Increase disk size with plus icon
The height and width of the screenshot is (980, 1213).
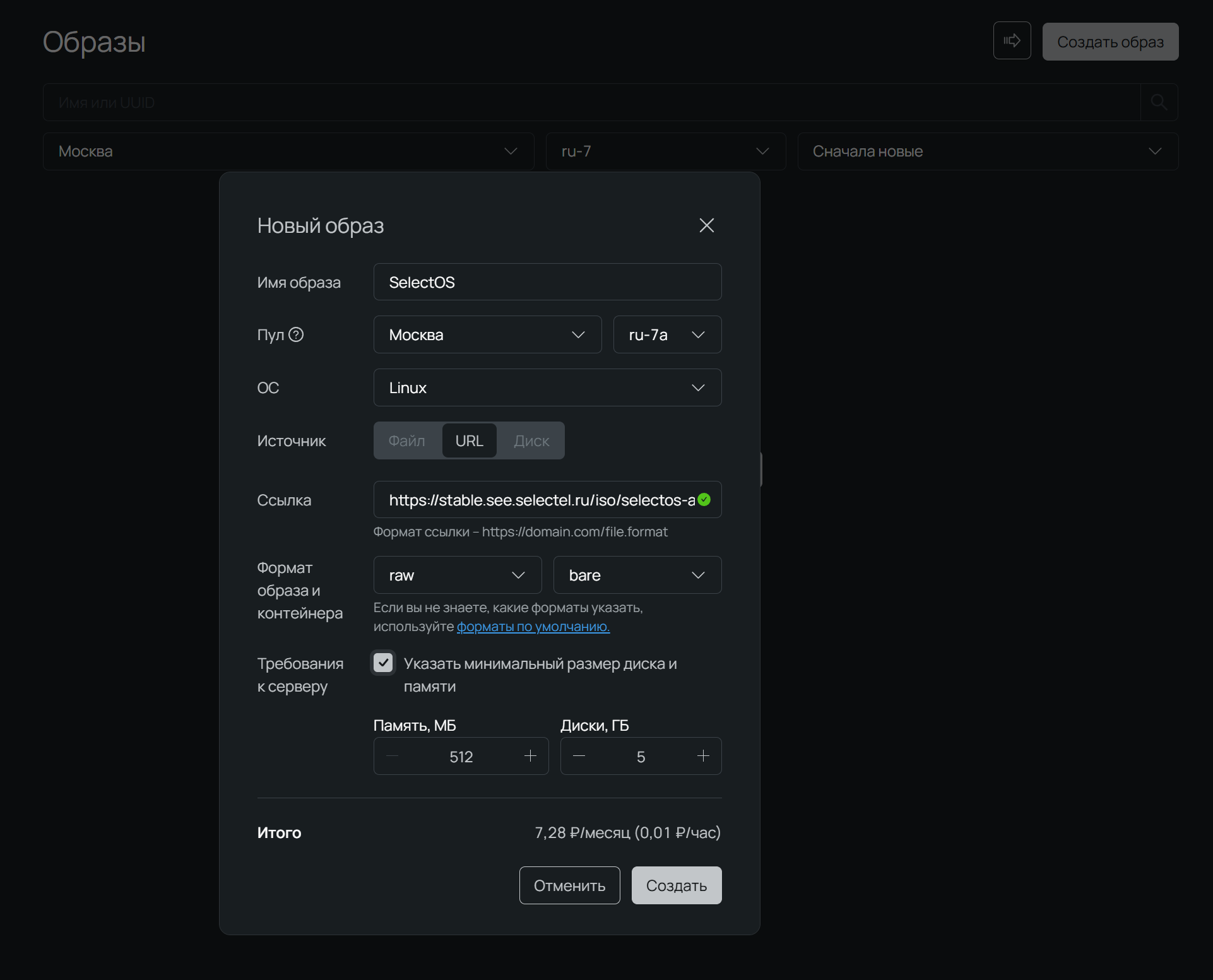pyautogui.click(x=703, y=756)
